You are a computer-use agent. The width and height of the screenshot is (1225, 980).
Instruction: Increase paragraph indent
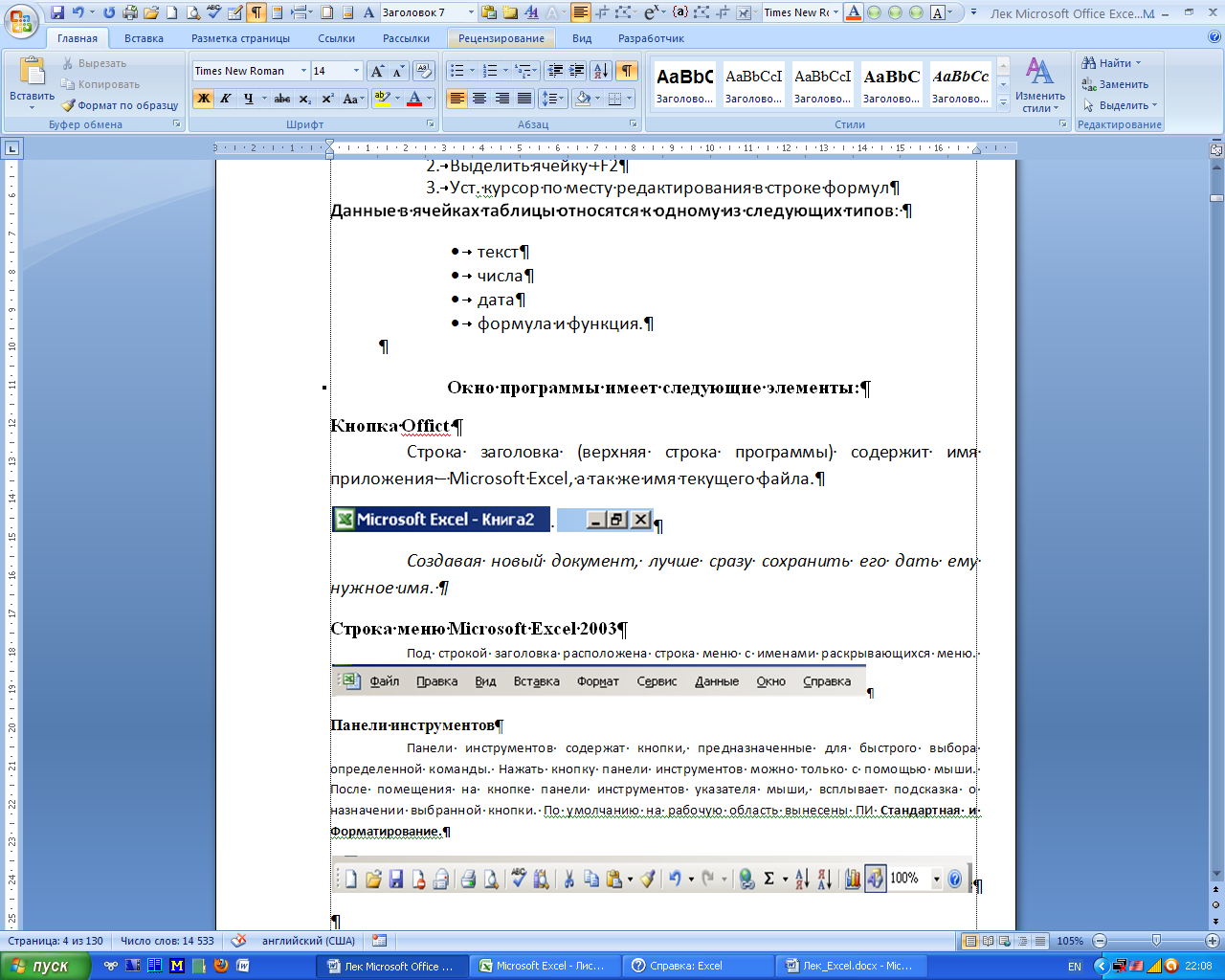coord(577,71)
